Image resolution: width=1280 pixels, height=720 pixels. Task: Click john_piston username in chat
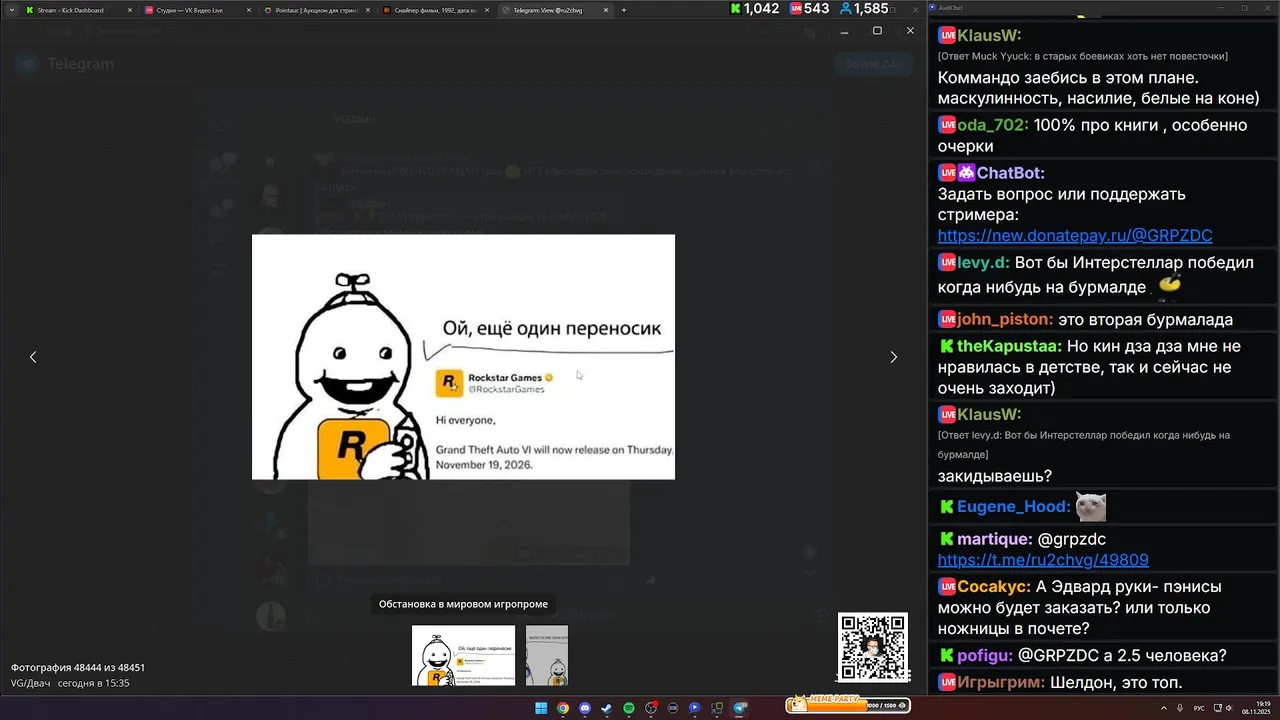[x=1005, y=320]
